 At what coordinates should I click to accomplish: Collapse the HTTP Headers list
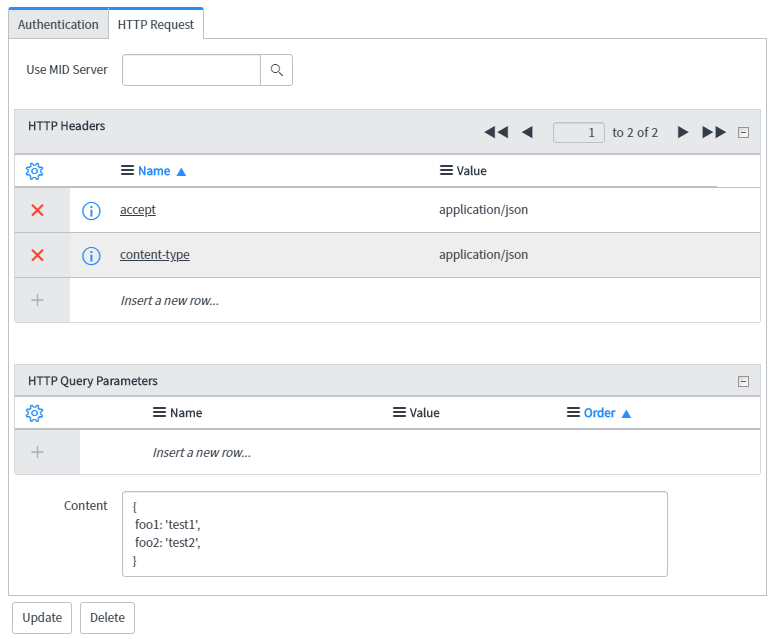[x=743, y=132]
